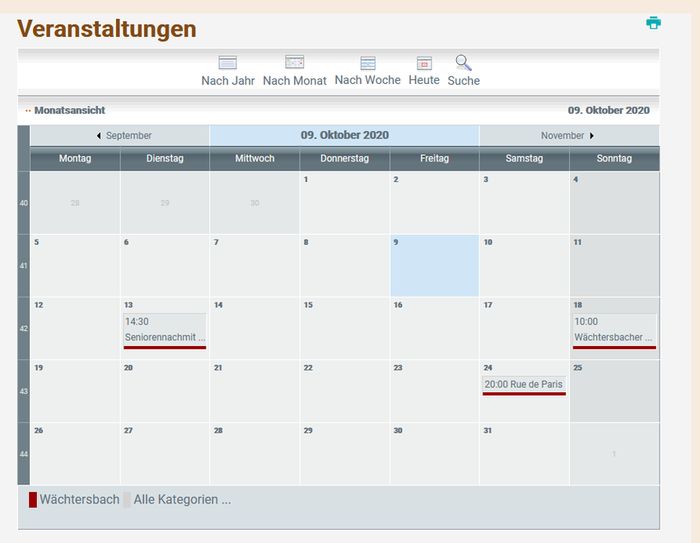Image resolution: width=700 pixels, height=543 pixels.
Task: Open calendar week 40
Action: 24,203
